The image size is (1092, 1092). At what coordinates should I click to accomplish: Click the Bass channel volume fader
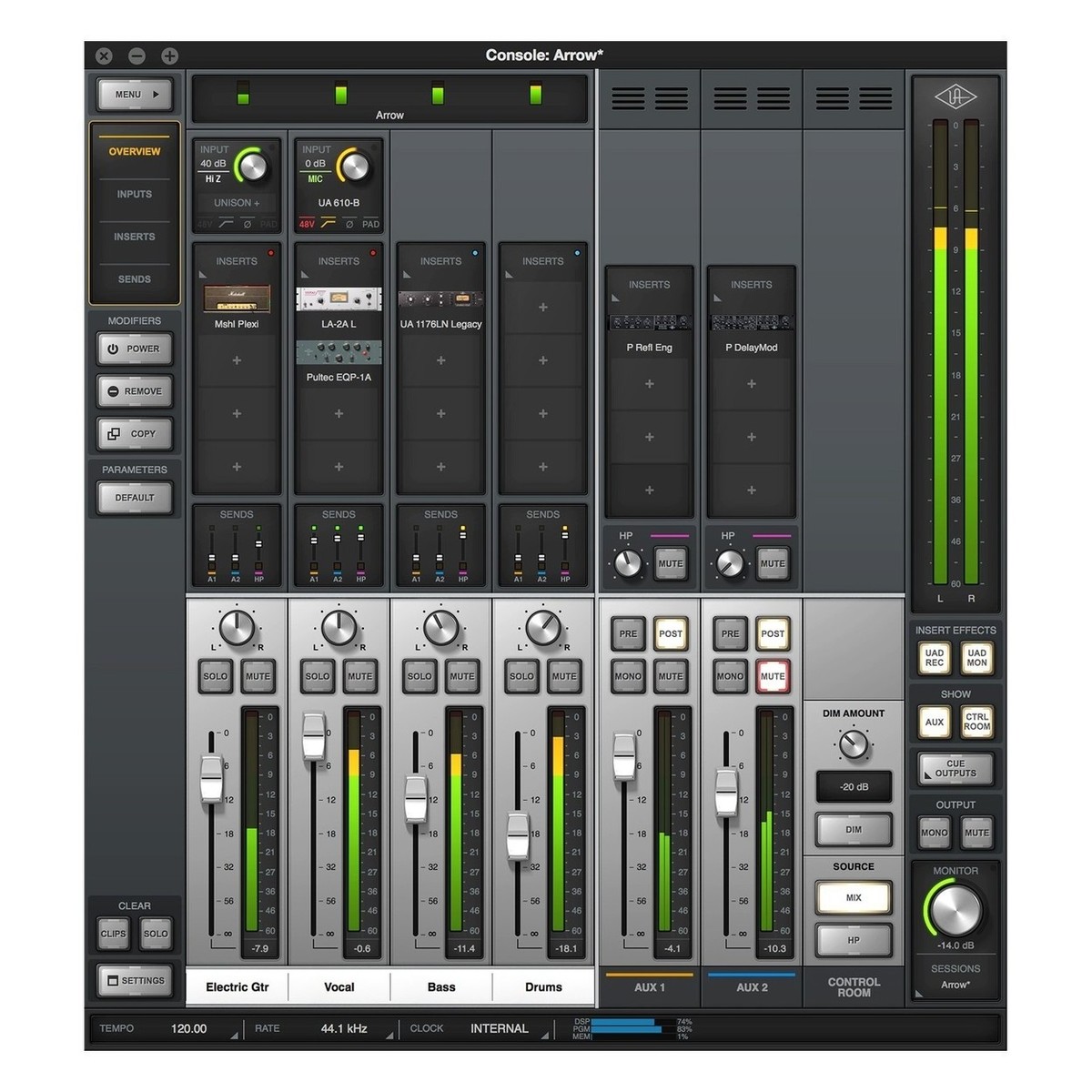[x=416, y=799]
